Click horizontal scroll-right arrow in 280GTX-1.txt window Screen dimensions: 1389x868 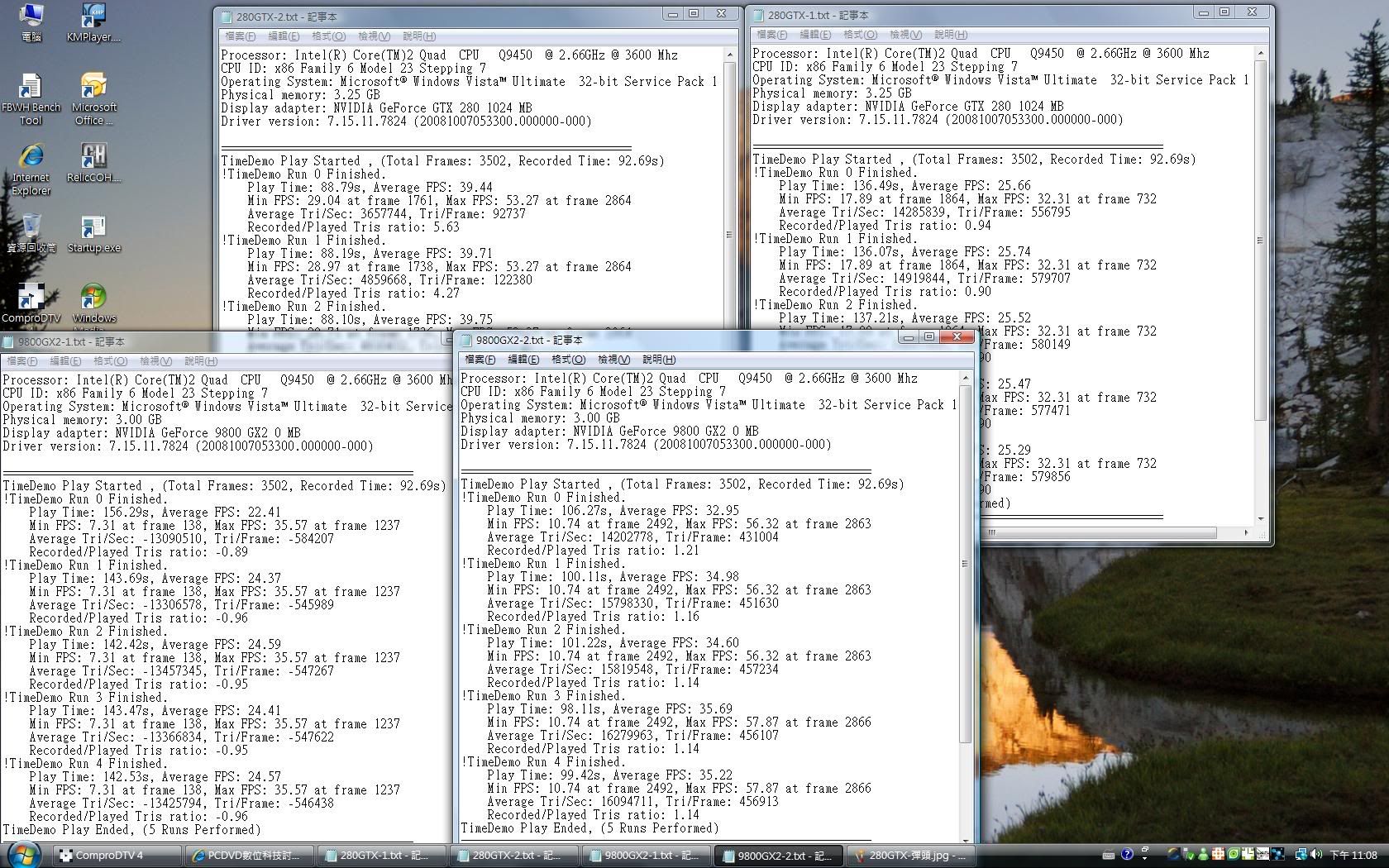tap(1246, 532)
